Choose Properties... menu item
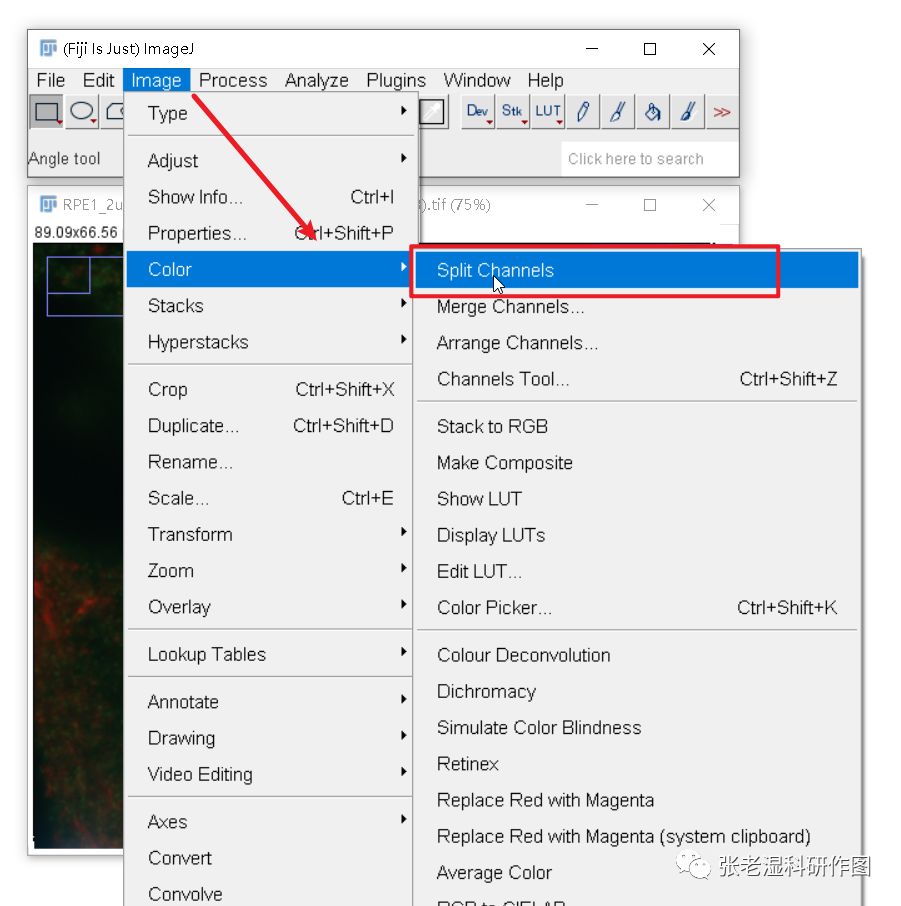901x906 pixels. coord(269,233)
